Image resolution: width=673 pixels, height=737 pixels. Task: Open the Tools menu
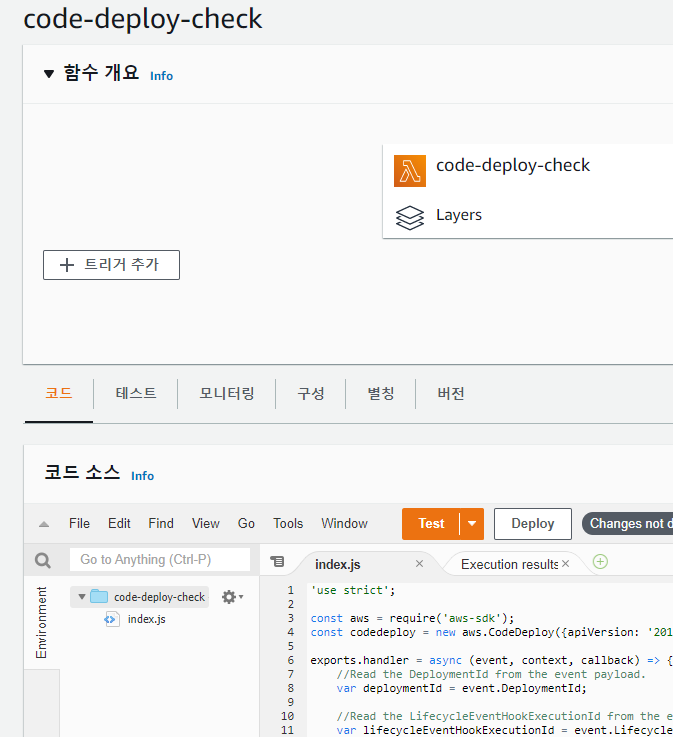point(288,523)
